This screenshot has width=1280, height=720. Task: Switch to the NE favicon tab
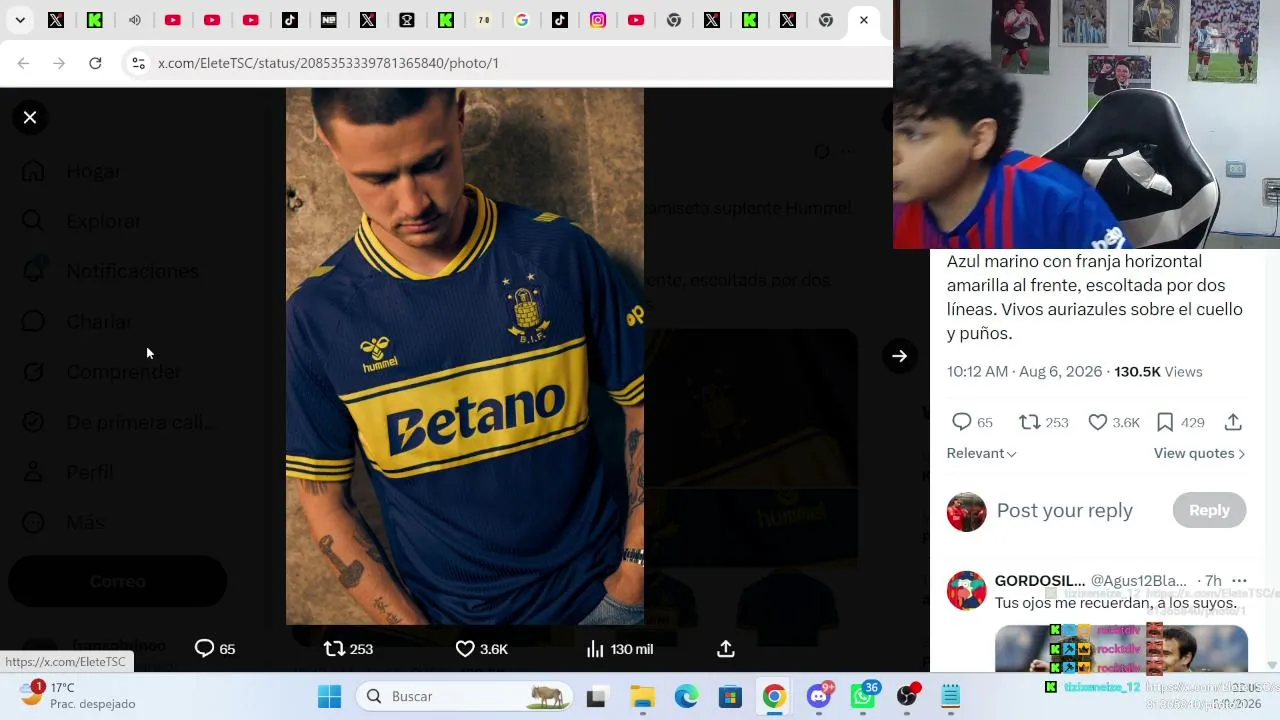(328, 20)
